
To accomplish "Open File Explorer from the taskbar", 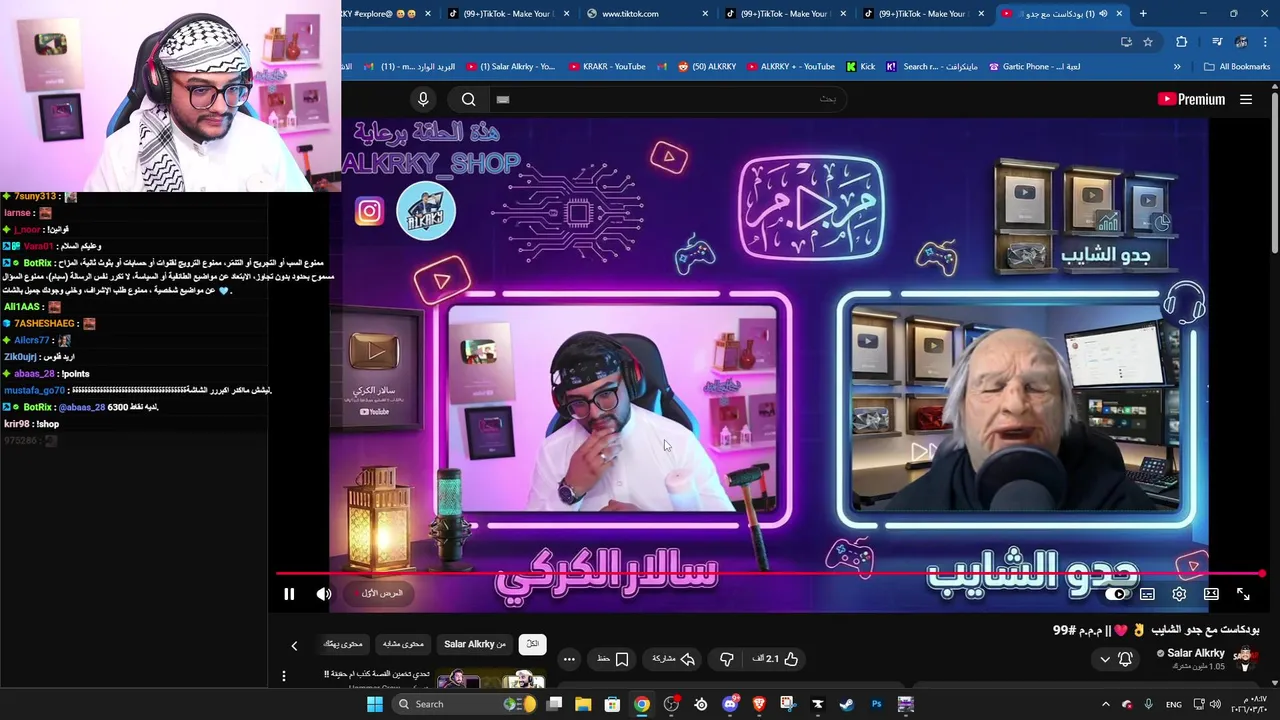I will (x=583, y=704).
